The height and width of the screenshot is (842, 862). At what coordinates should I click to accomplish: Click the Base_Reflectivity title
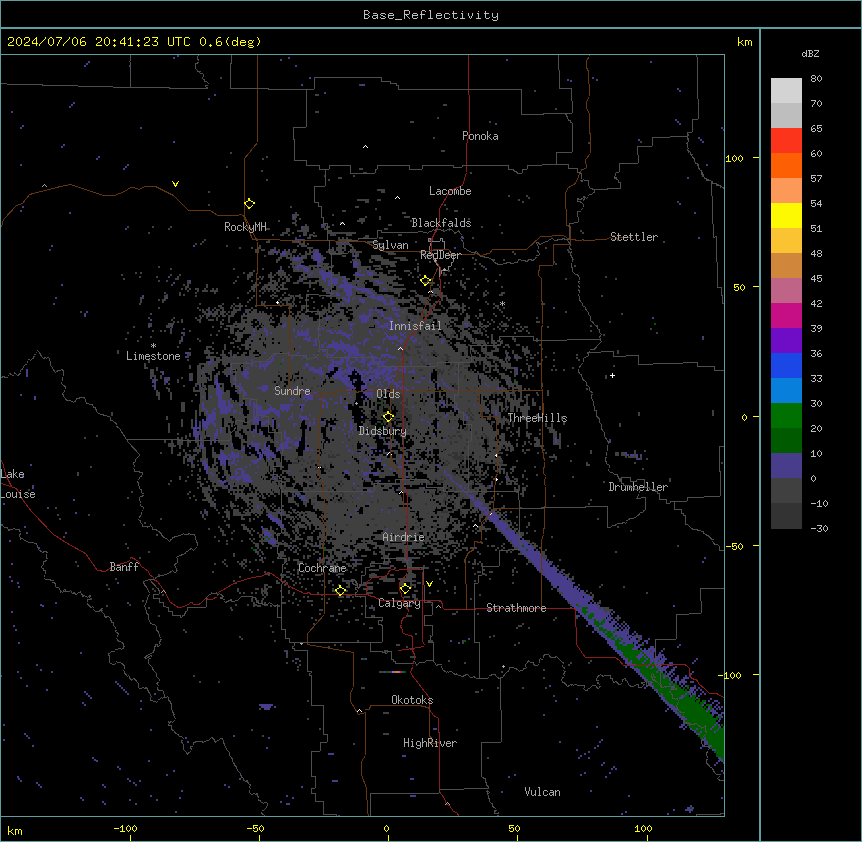coord(431,15)
